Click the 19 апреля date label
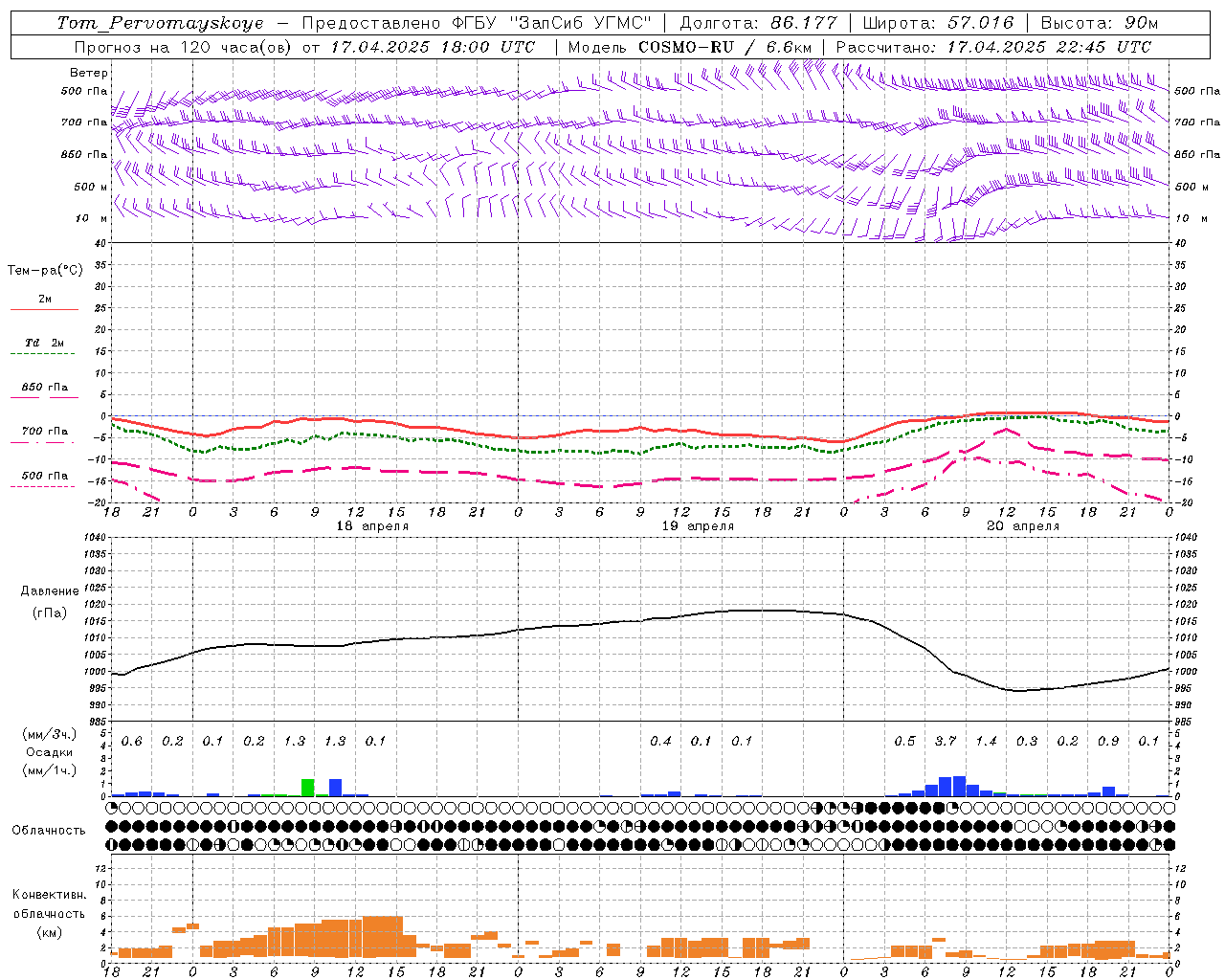 tap(698, 526)
